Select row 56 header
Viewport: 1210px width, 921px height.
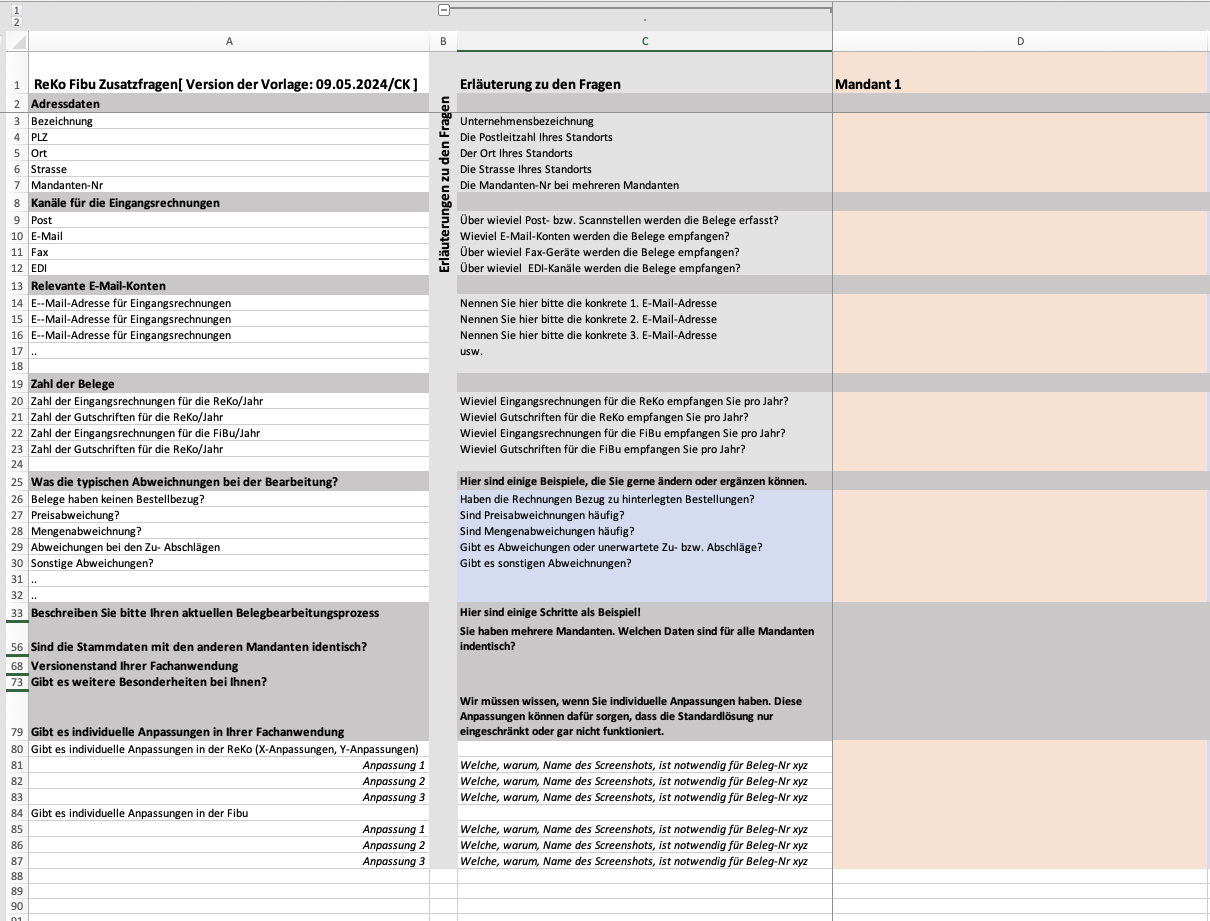coord(15,647)
